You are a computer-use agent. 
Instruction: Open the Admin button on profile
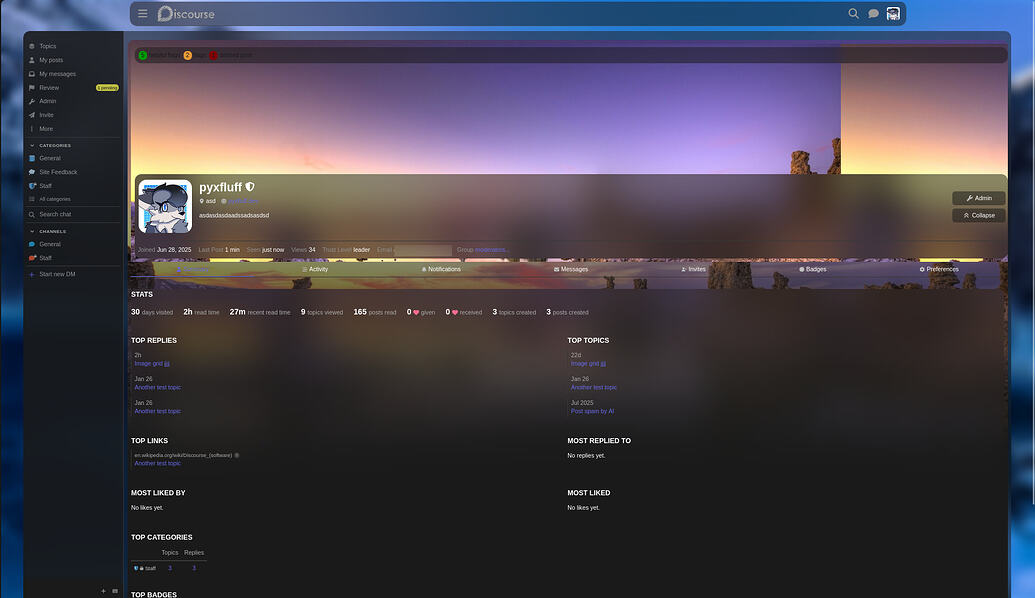(978, 198)
